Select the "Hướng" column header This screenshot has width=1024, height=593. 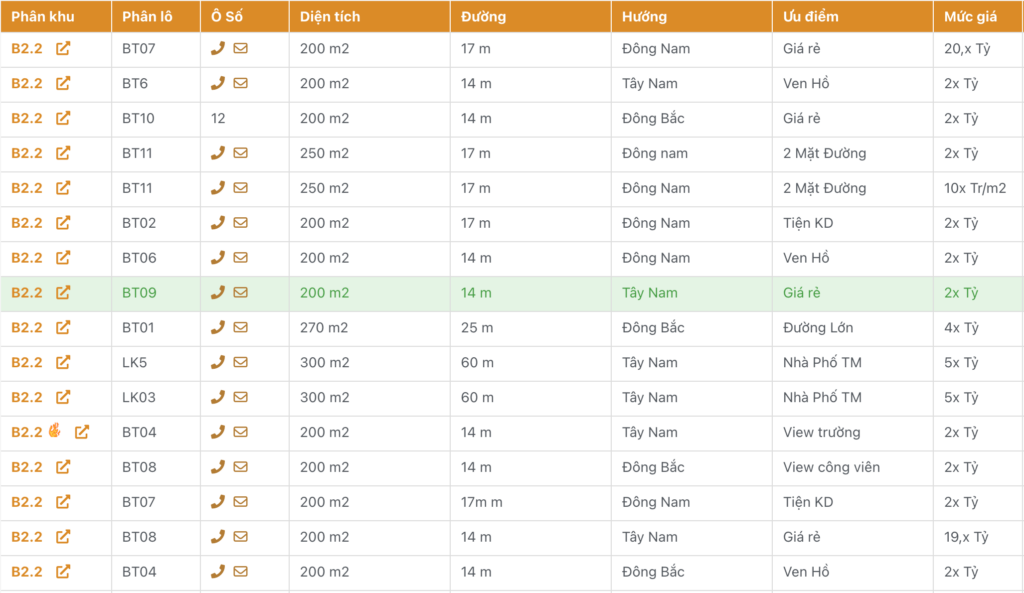click(x=644, y=17)
